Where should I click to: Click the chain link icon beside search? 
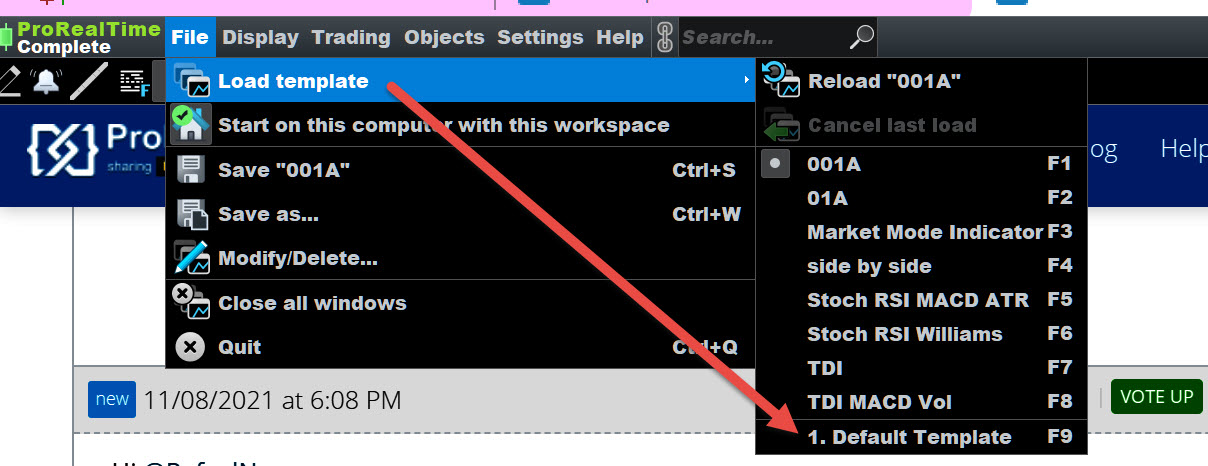pos(665,38)
